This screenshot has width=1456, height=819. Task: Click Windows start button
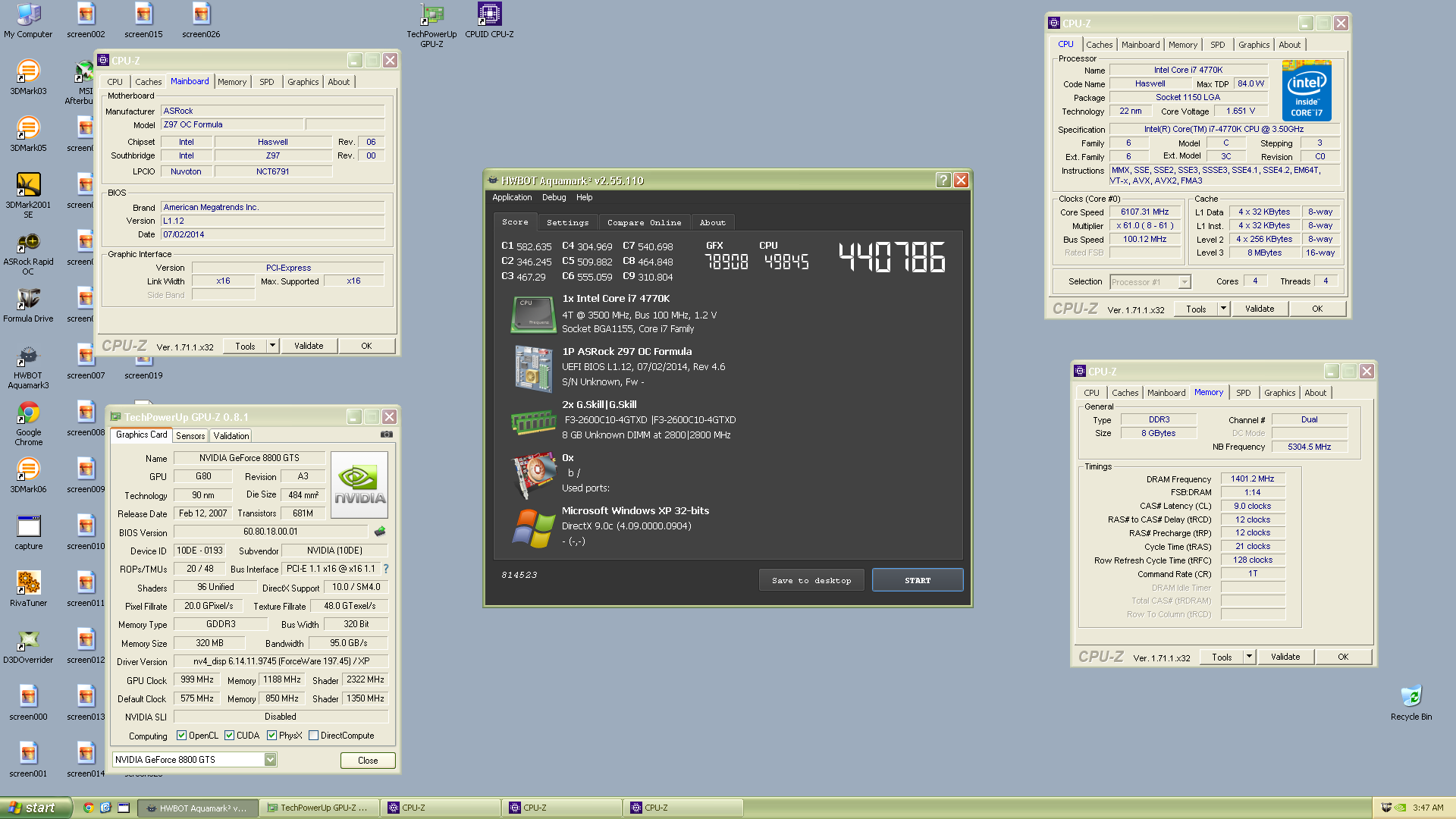tap(36, 808)
